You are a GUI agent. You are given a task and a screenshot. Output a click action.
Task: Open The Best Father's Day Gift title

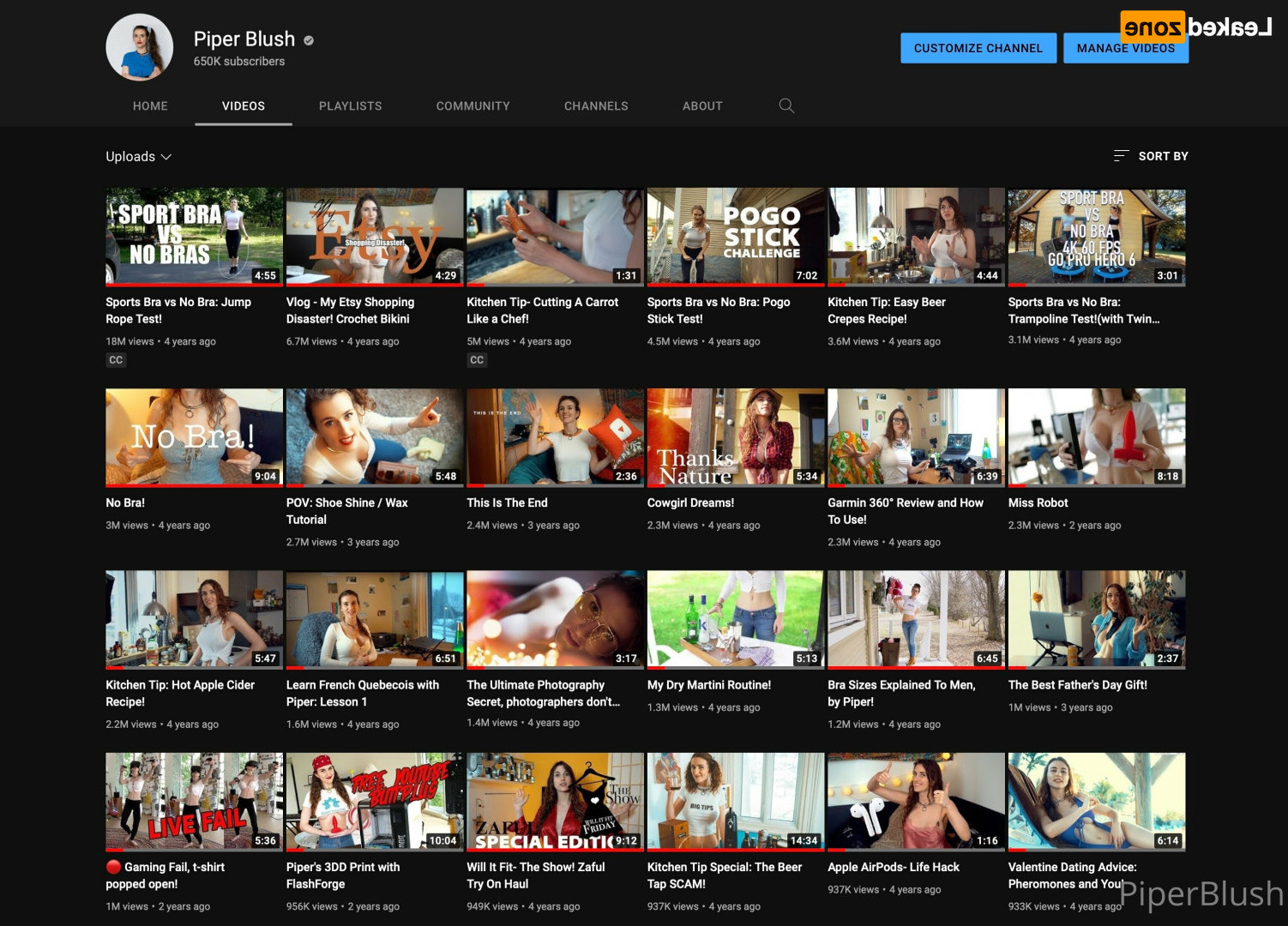pos(1078,684)
